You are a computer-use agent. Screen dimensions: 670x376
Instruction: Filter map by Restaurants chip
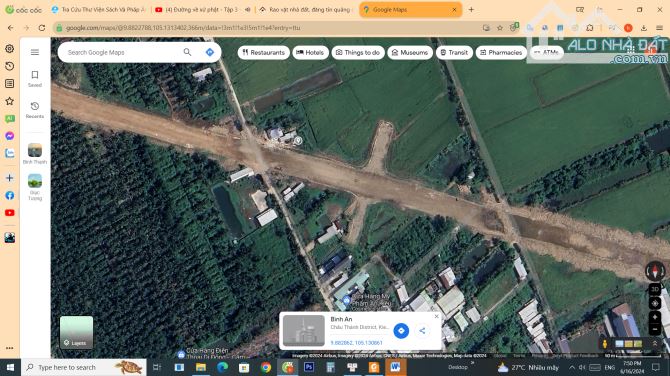pyautogui.click(x=264, y=53)
